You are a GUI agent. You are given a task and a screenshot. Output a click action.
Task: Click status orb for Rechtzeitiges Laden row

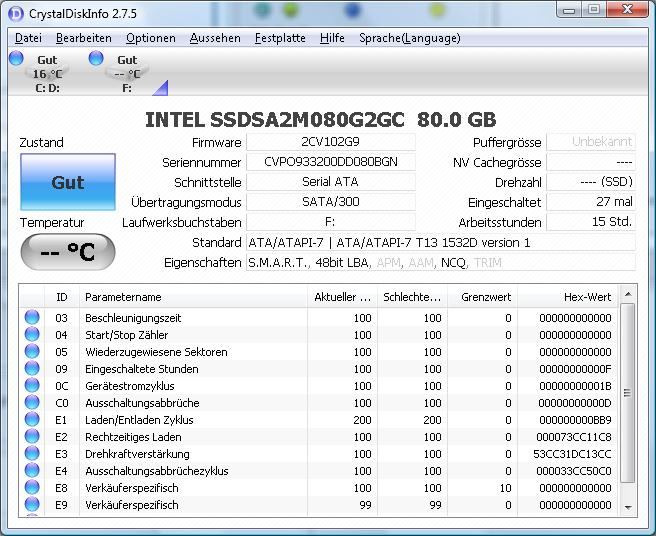(32, 436)
